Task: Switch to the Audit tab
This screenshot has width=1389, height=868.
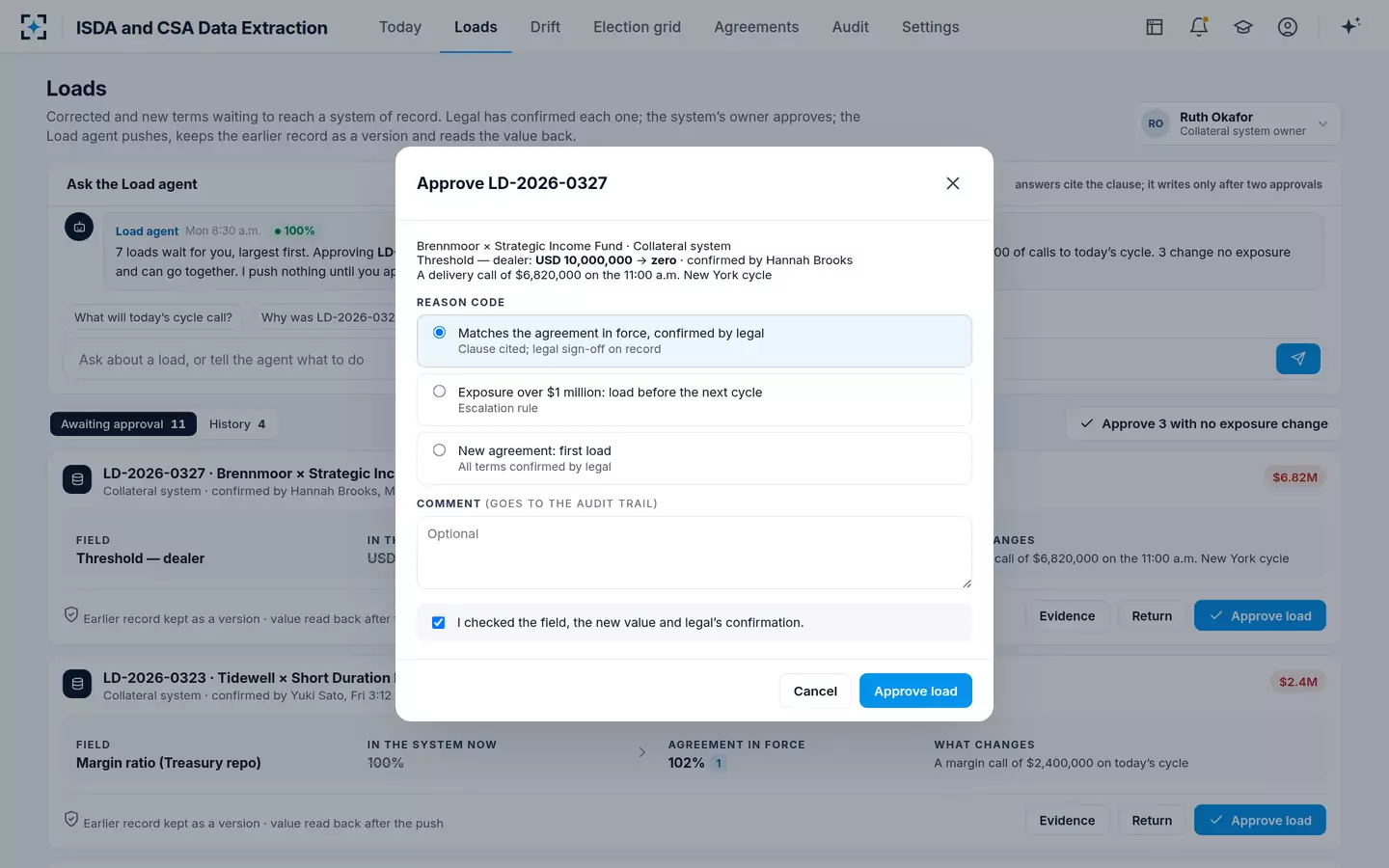Action: pyautogui.click(x=851, y=27)
